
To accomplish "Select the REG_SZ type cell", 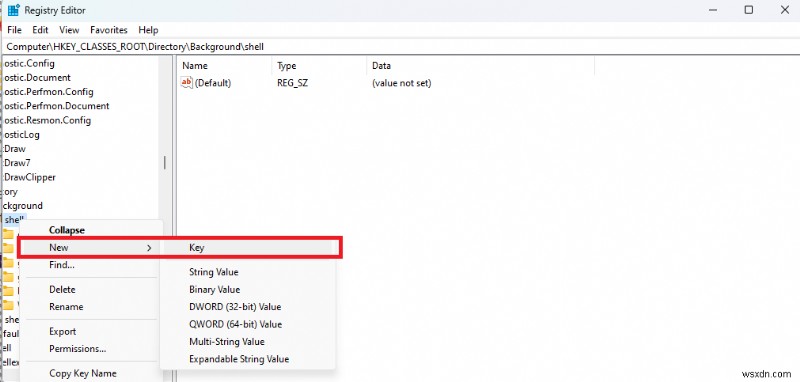I will 292,83.
